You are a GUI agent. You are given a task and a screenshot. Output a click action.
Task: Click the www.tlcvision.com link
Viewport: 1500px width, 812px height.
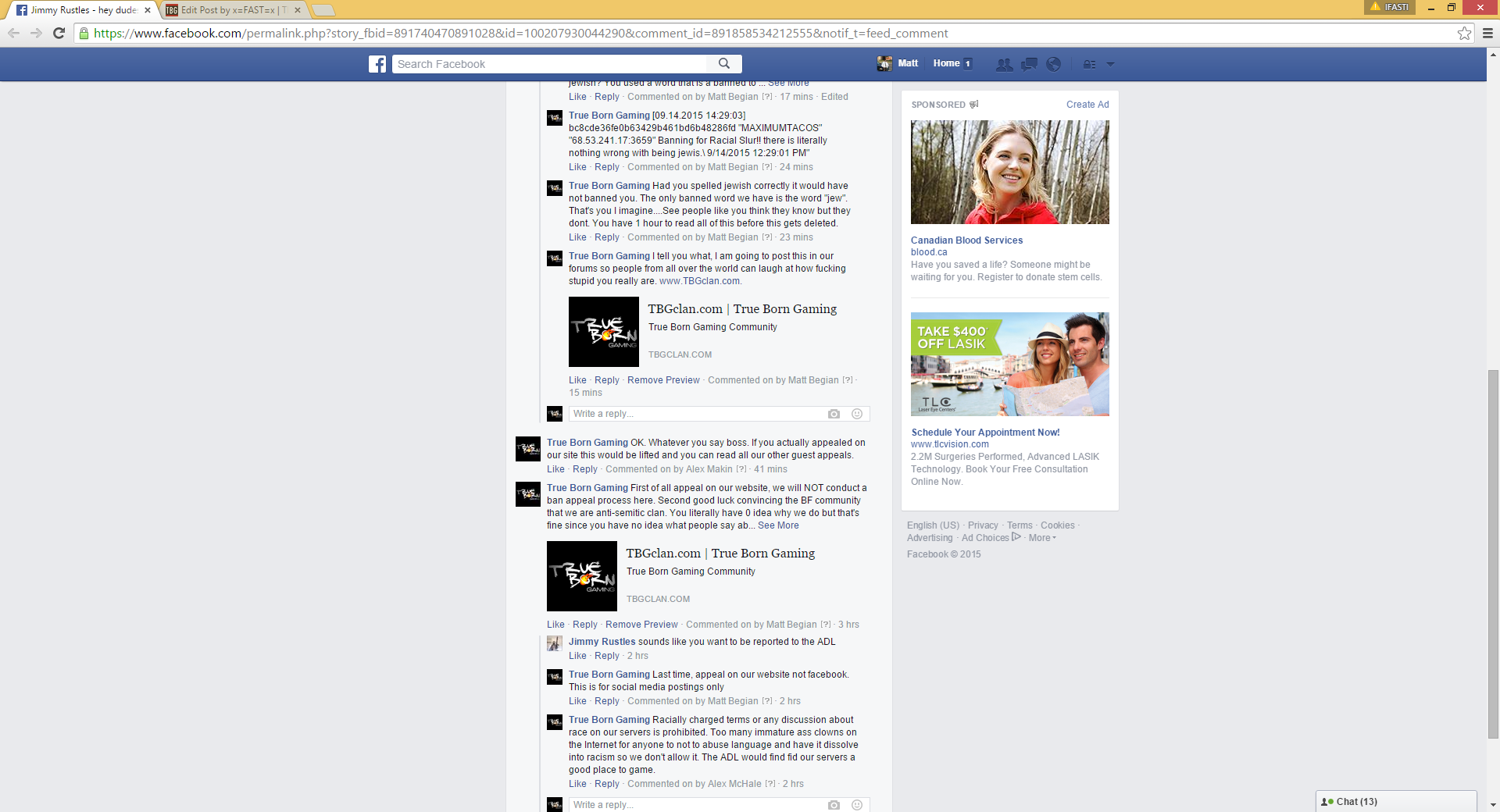(949, 444)
